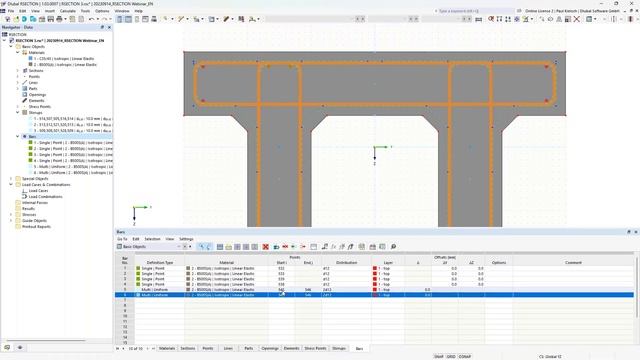Click the eye views icon below Navigator
Viewport: 640px width, 360px height.
click(x=20, y=347)
